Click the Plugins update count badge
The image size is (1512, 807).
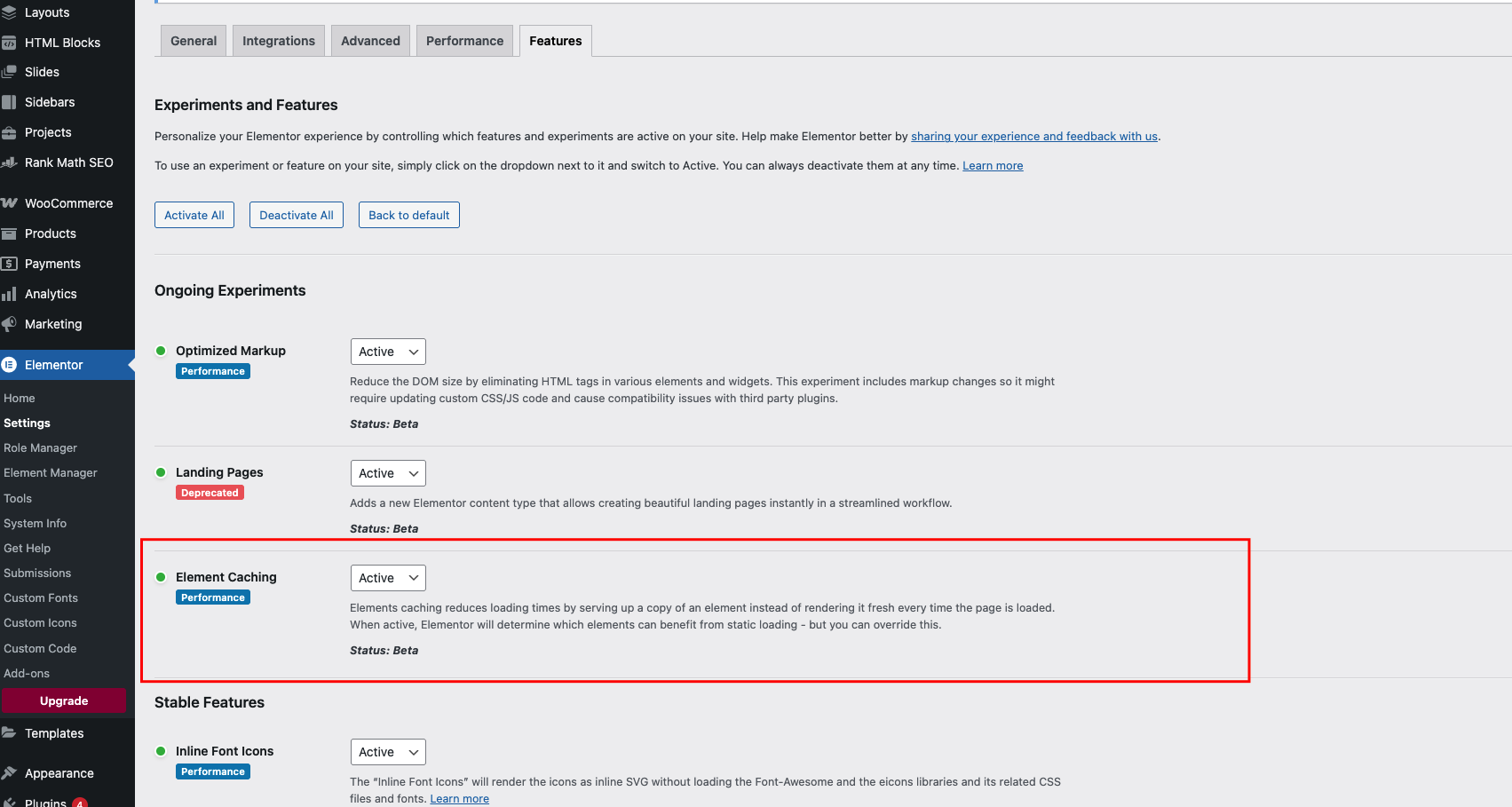pos(80,803)
